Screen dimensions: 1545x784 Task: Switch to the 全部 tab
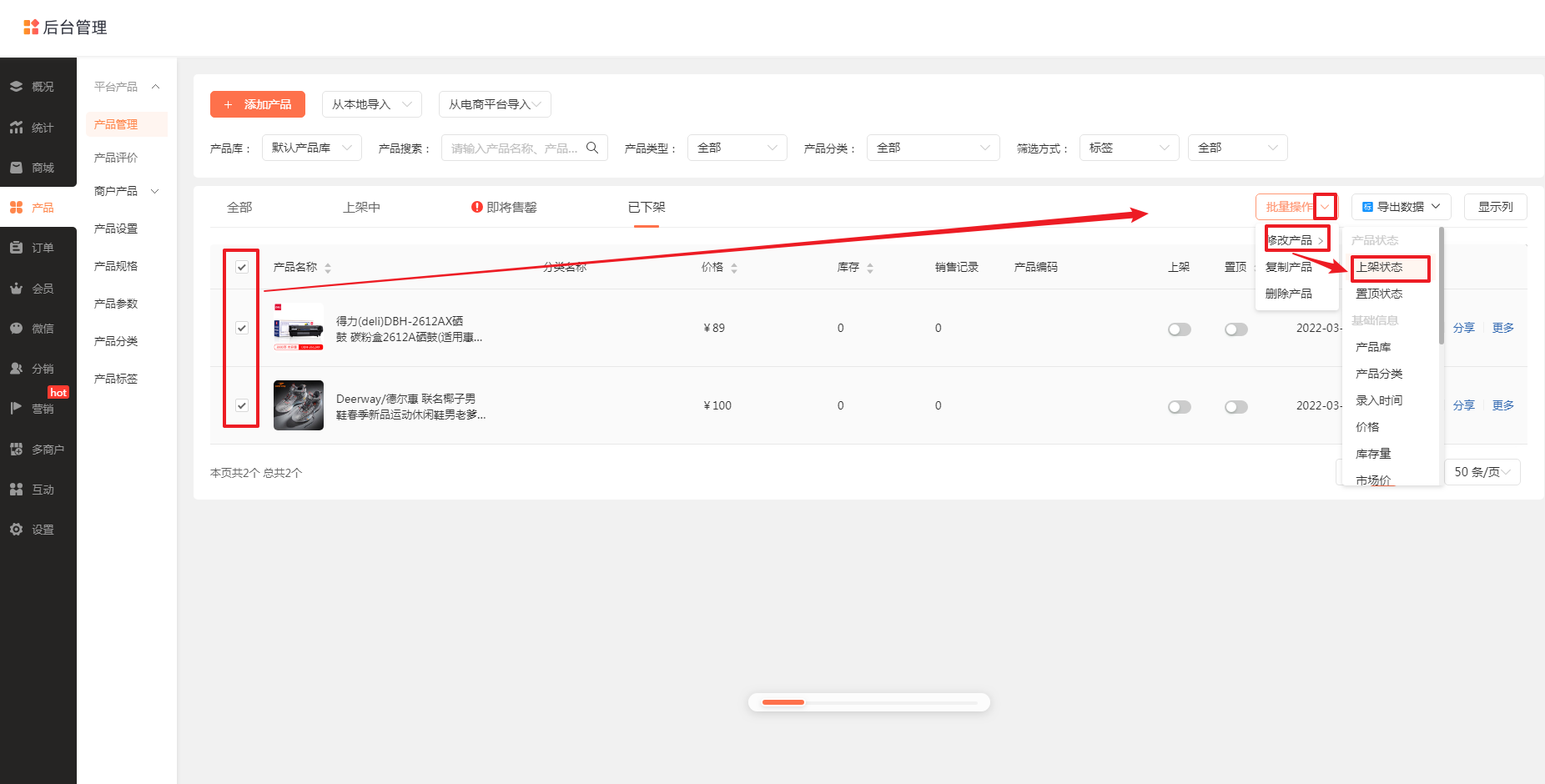239,207
